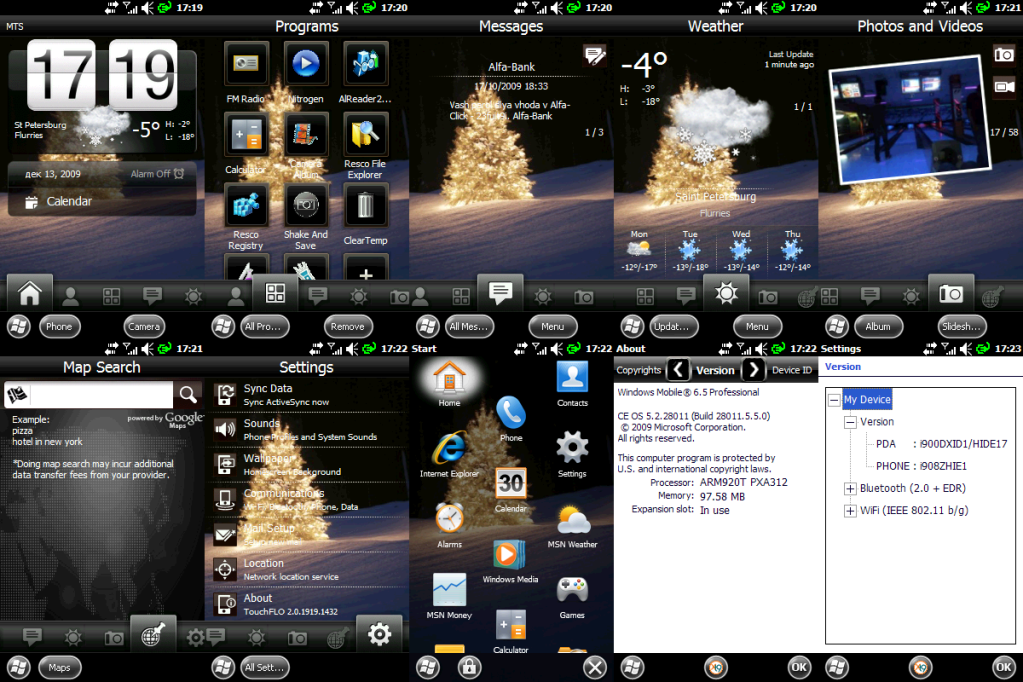Expand the WiFi (IEEE 802.11 b/g) node
This screenshot has width=1023, height=682.
point(850,511)
